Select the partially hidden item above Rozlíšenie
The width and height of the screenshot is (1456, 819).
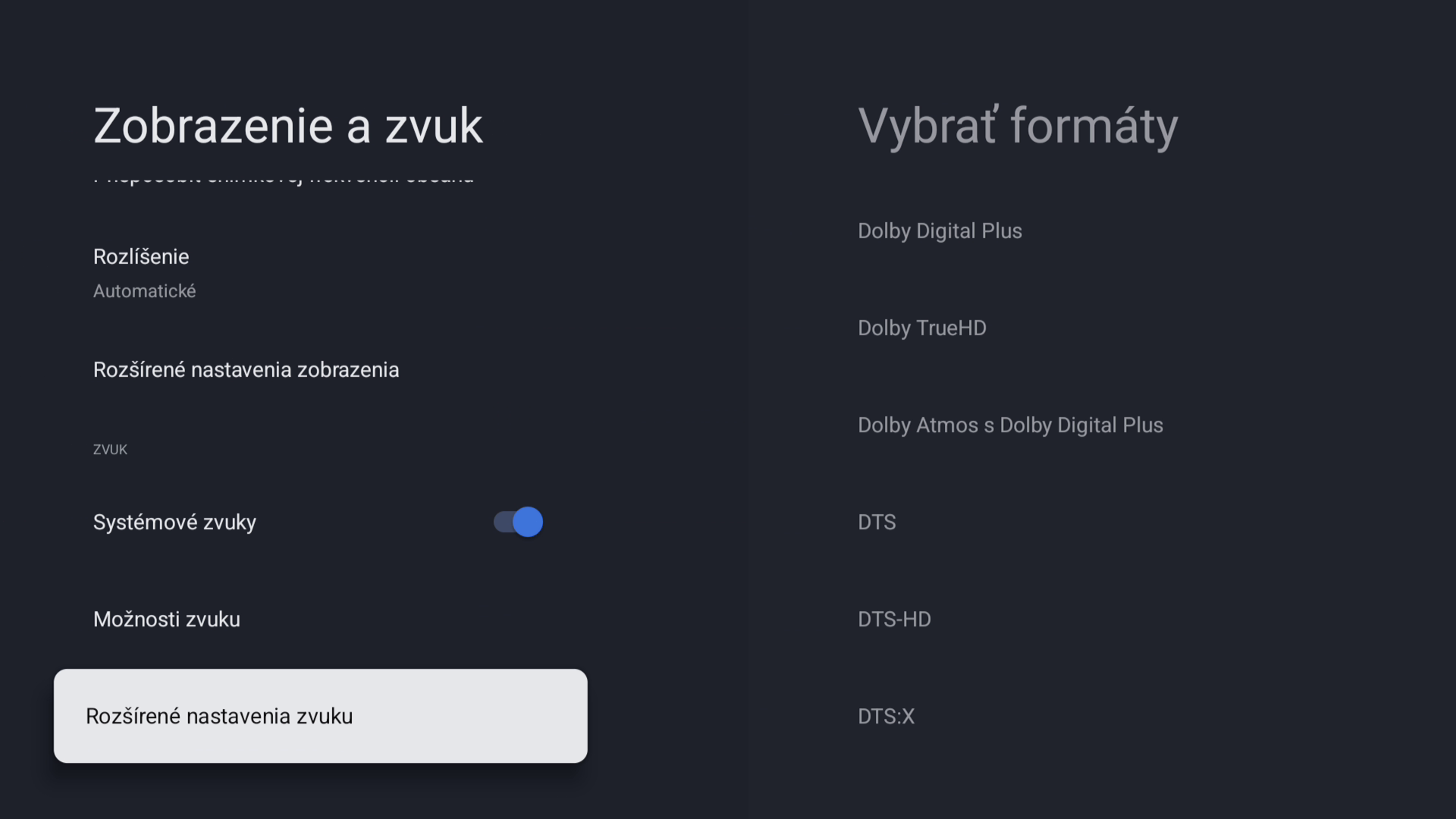click(284, 179)
